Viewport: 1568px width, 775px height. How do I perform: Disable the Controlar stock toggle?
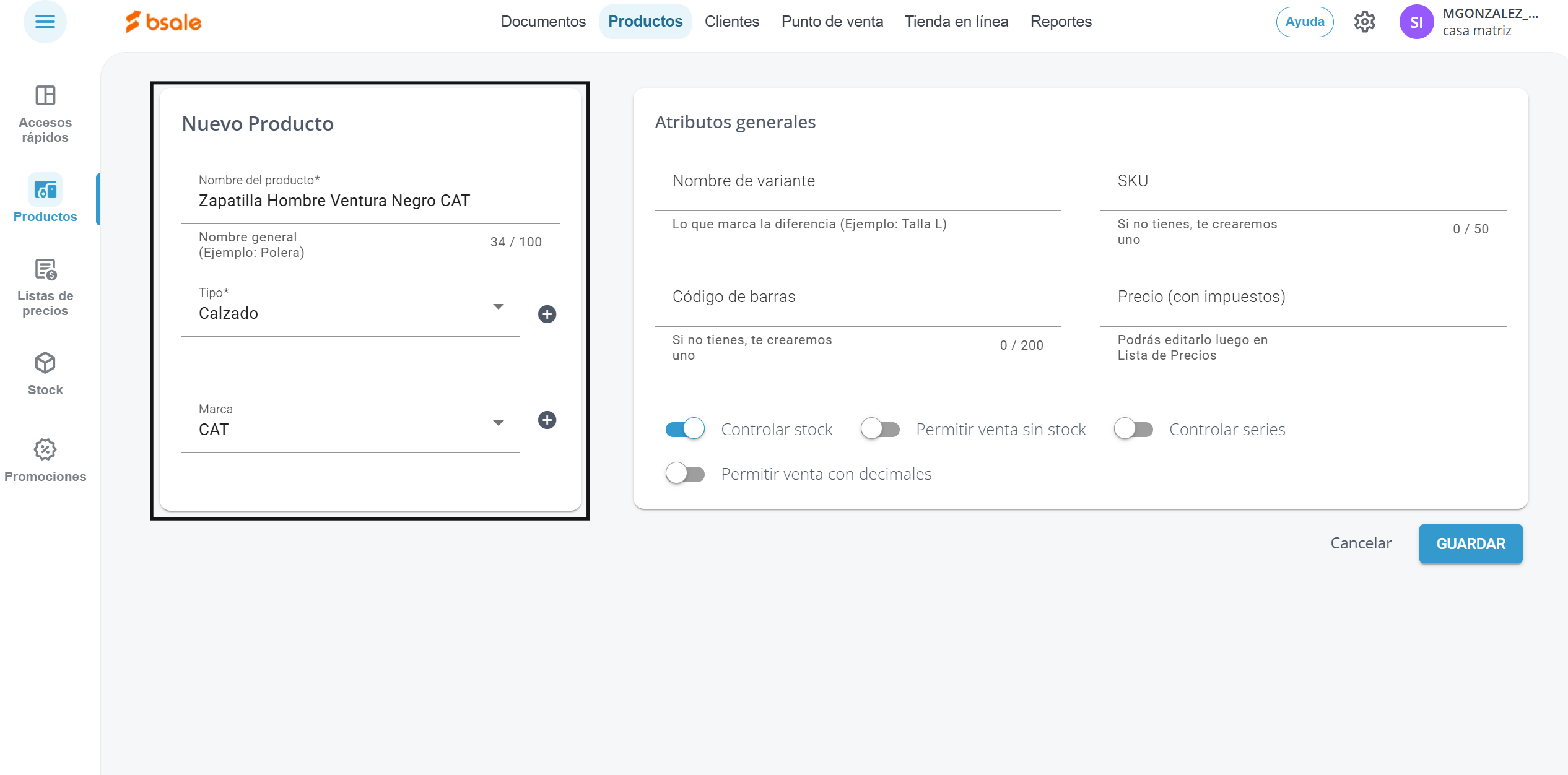click(685, 429)
